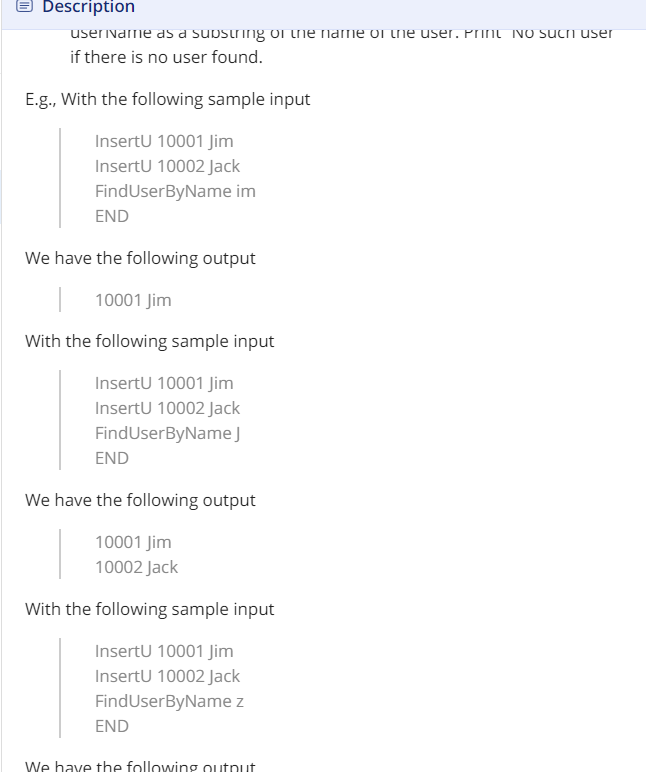This screenshot has width=646, height=772.
Task: Click the Description panel icon
Action: [x=25, y=6]
